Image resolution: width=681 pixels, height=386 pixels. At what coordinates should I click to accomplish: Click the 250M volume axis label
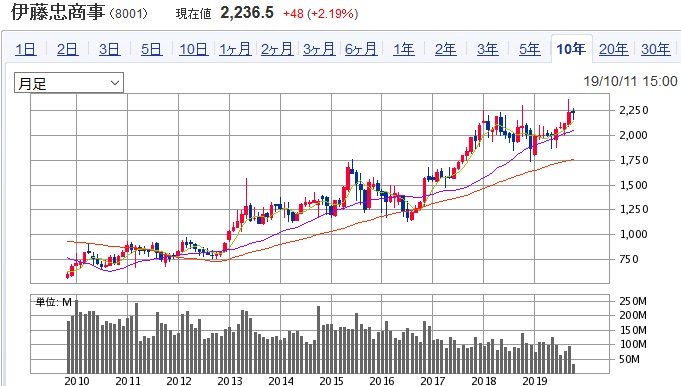click(633, 301)
